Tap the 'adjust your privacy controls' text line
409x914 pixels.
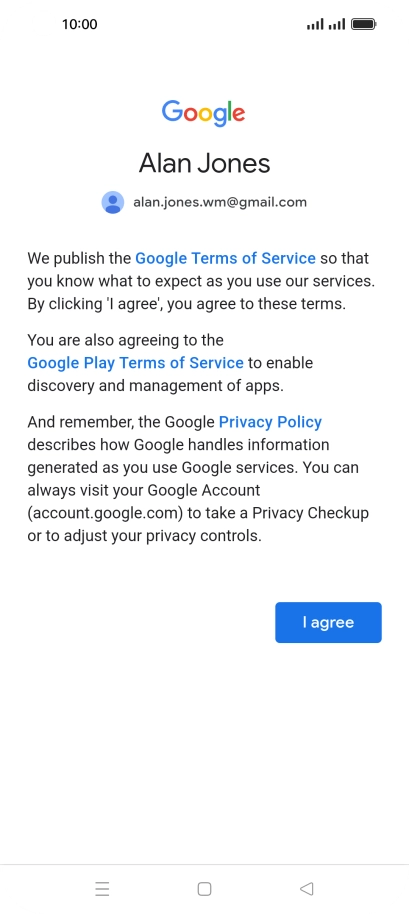(x=144, y=536)
